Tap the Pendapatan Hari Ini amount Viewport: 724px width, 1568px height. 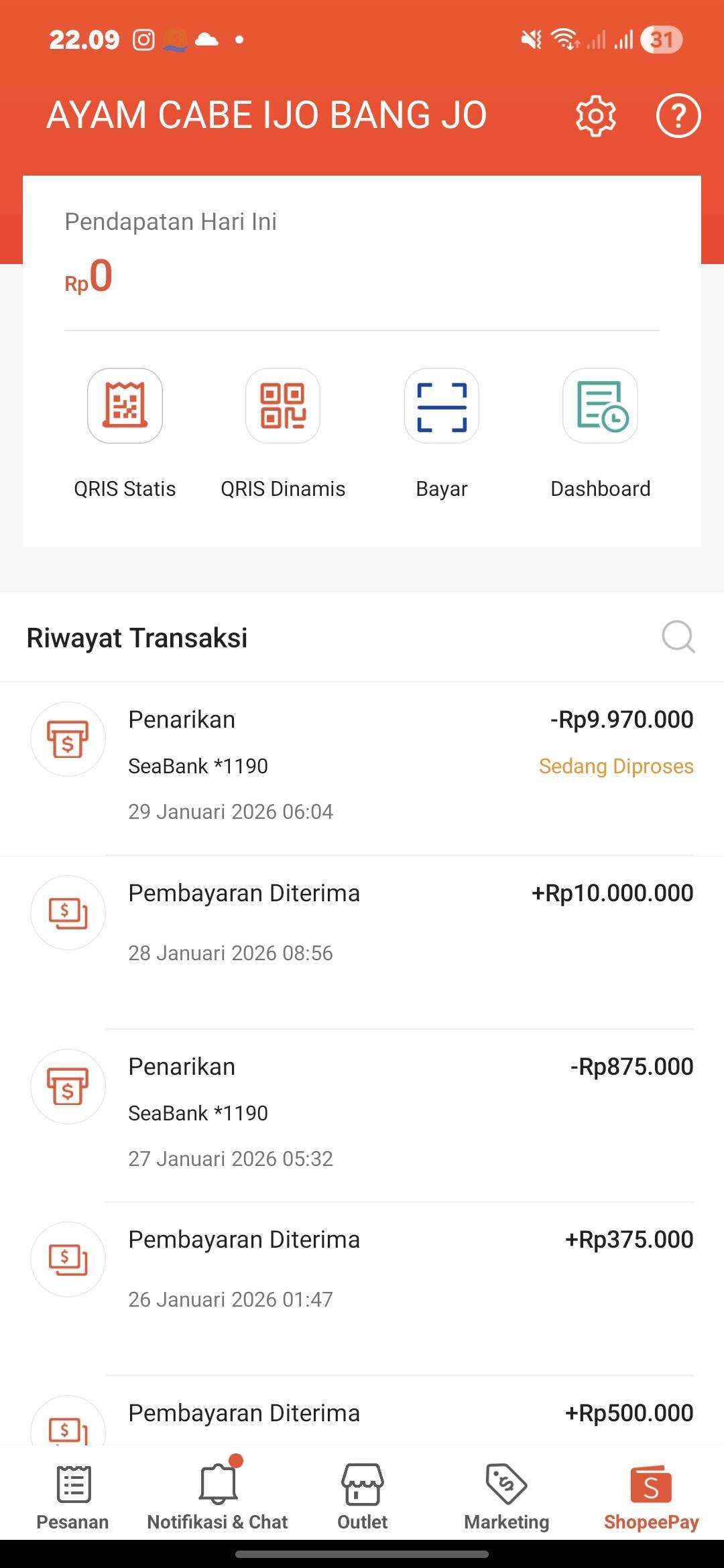tap(89, 277)
